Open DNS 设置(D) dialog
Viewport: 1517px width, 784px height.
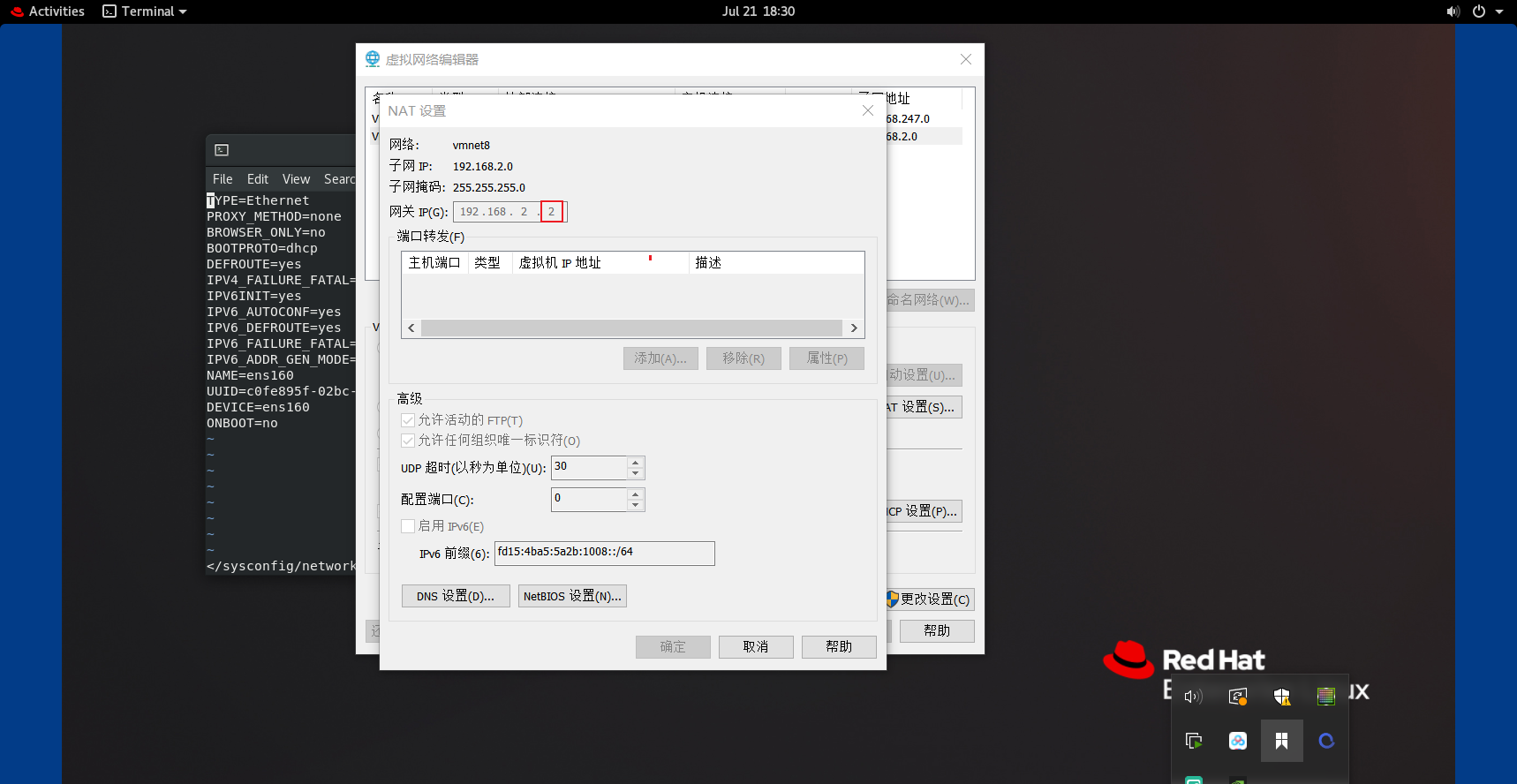pyautogui.click(x=456, y=596)
